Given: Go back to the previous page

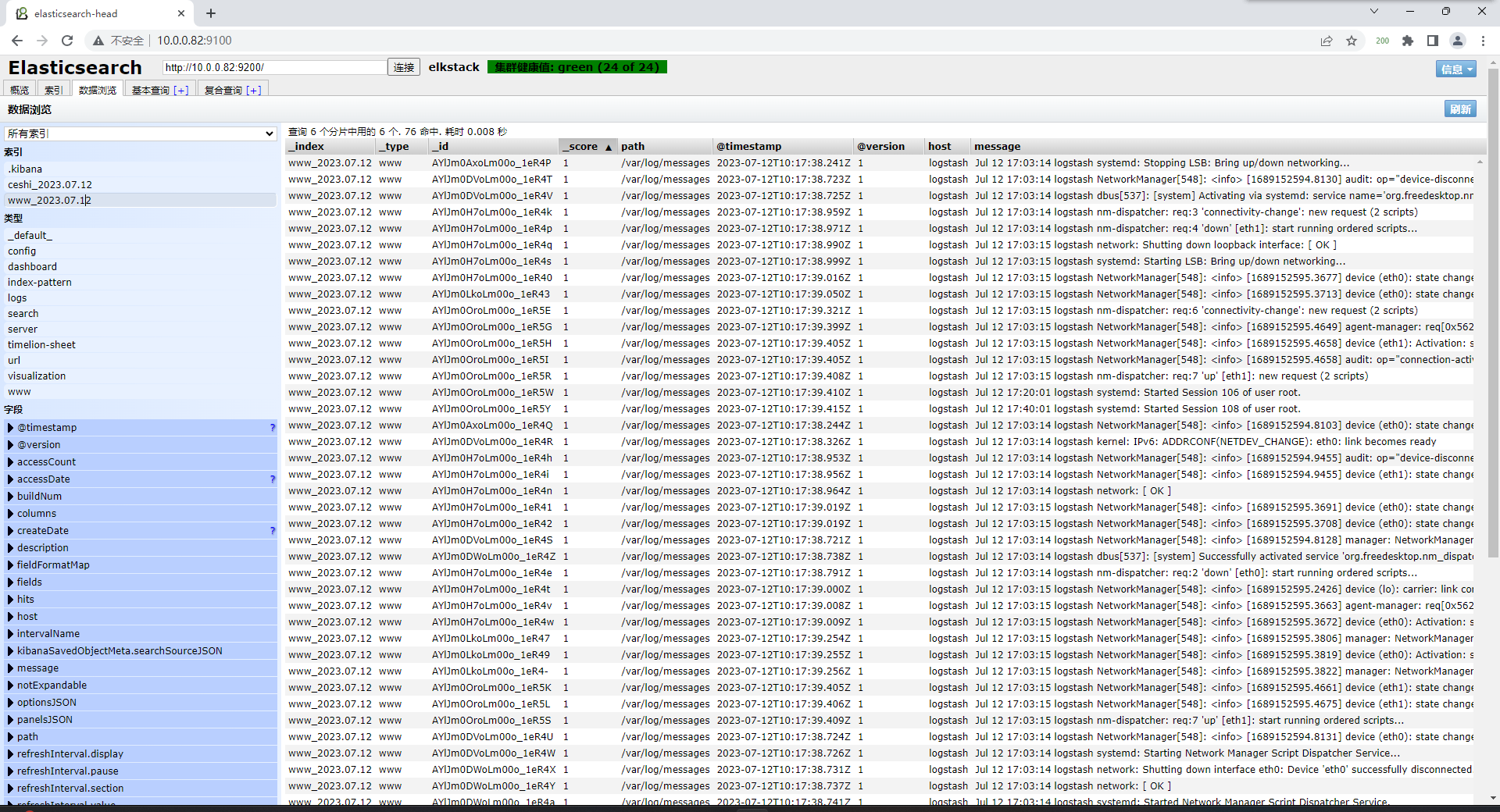Looking at the screenshot, I should click(17, 41).
